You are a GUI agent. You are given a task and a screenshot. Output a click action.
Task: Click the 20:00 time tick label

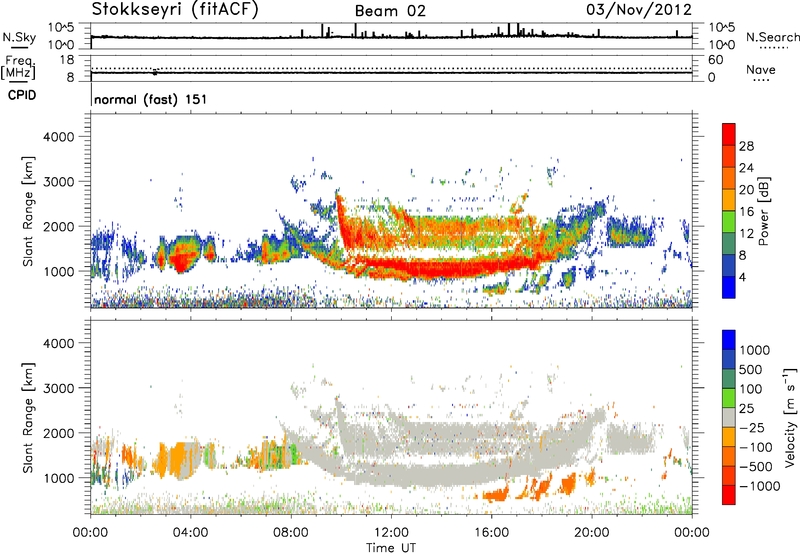(x=591, y=533)
